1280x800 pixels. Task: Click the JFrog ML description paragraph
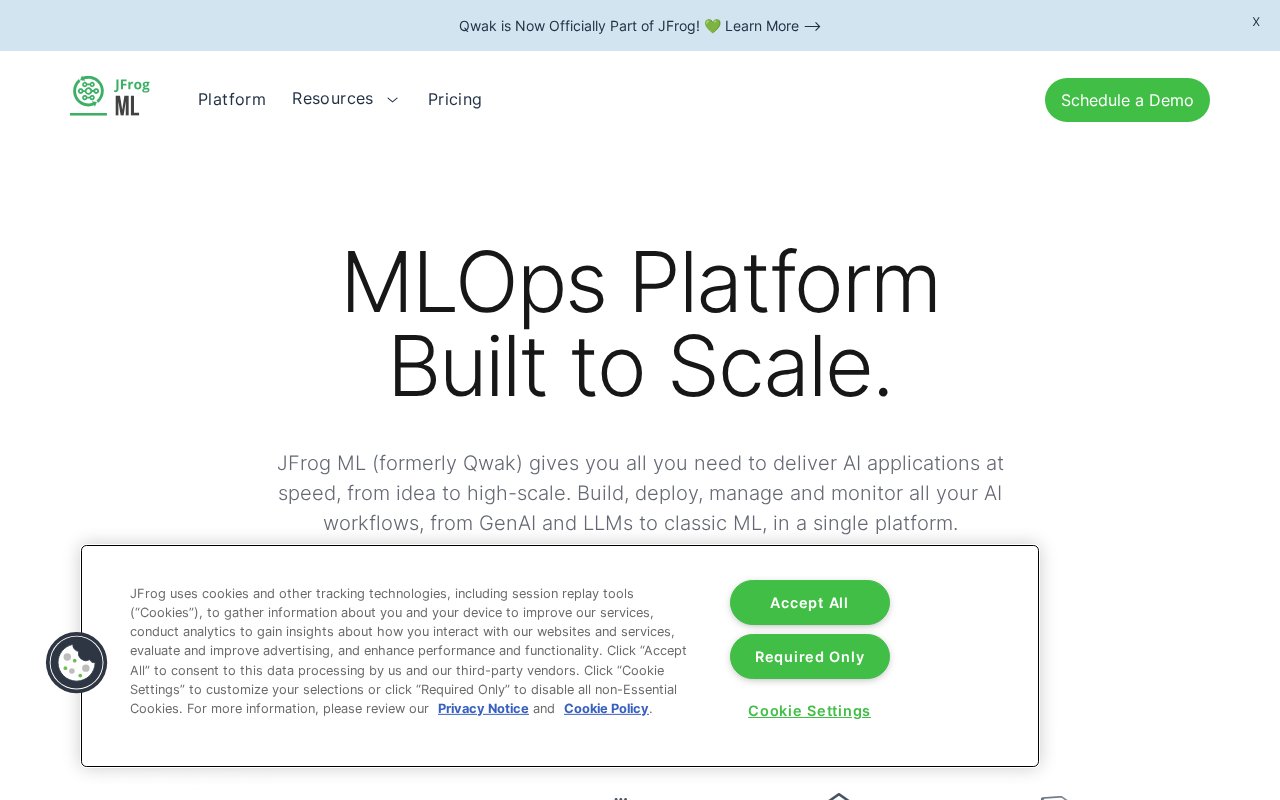(x=640, y=493)
